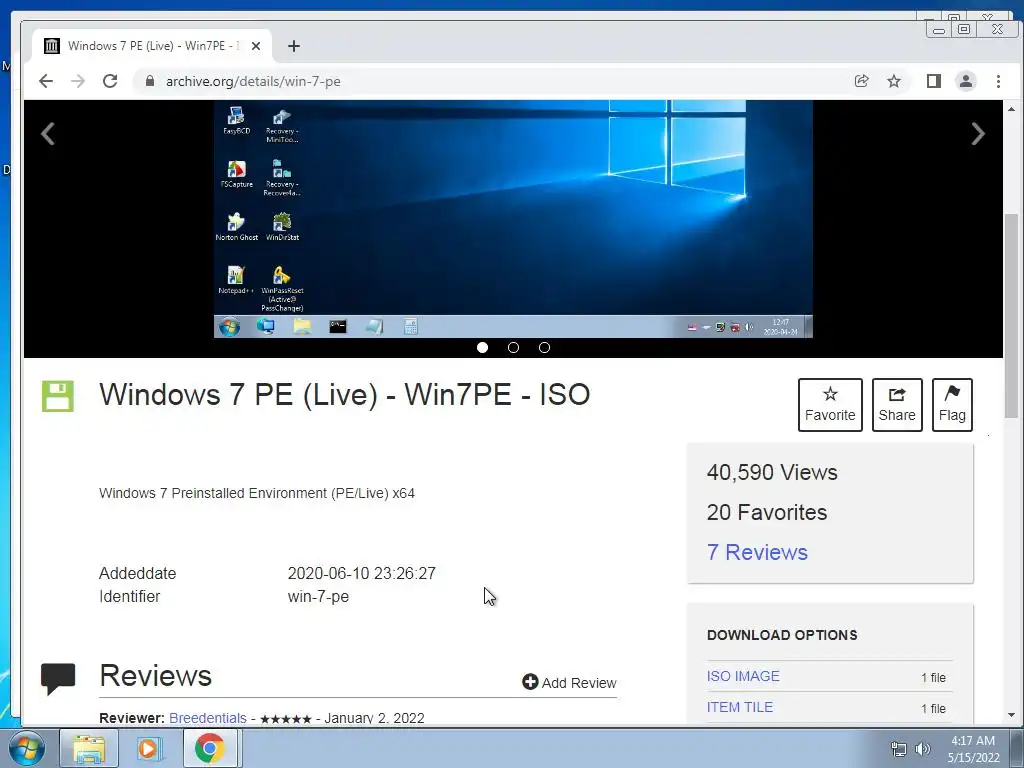Open Chrome three-dot menu
Screen dimensions: 1024x768
point(998,81)
